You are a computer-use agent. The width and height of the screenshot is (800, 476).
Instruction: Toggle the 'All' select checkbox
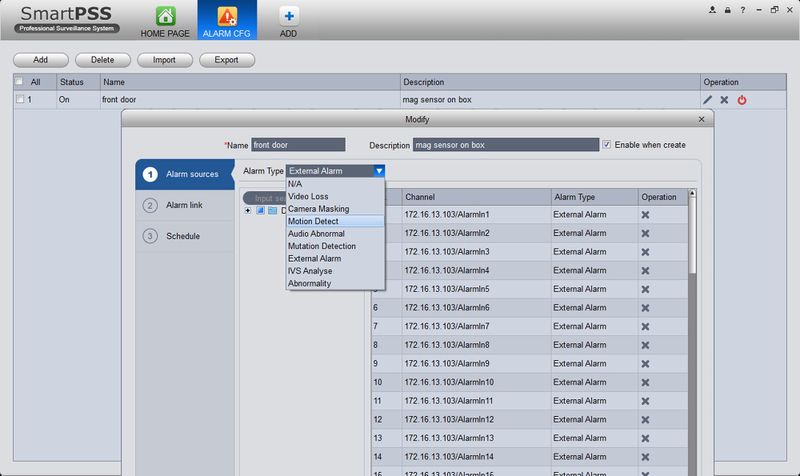(20, 82)
